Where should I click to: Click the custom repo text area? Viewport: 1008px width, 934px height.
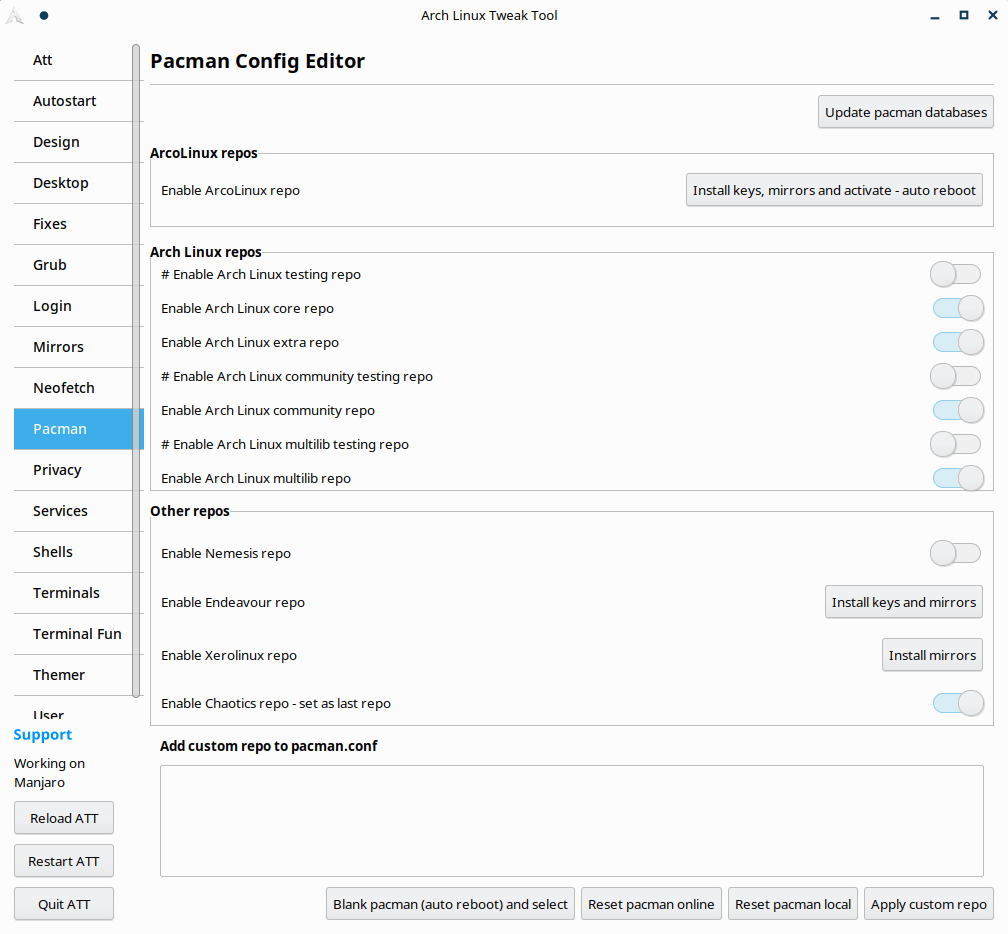tap(572, 821)
